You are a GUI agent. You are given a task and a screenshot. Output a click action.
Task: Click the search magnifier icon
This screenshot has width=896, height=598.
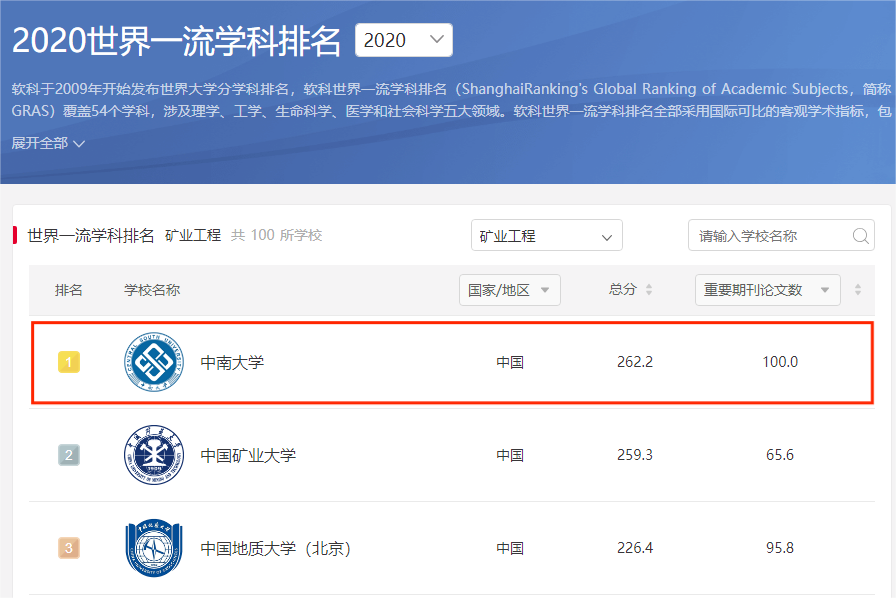(861, 236)
